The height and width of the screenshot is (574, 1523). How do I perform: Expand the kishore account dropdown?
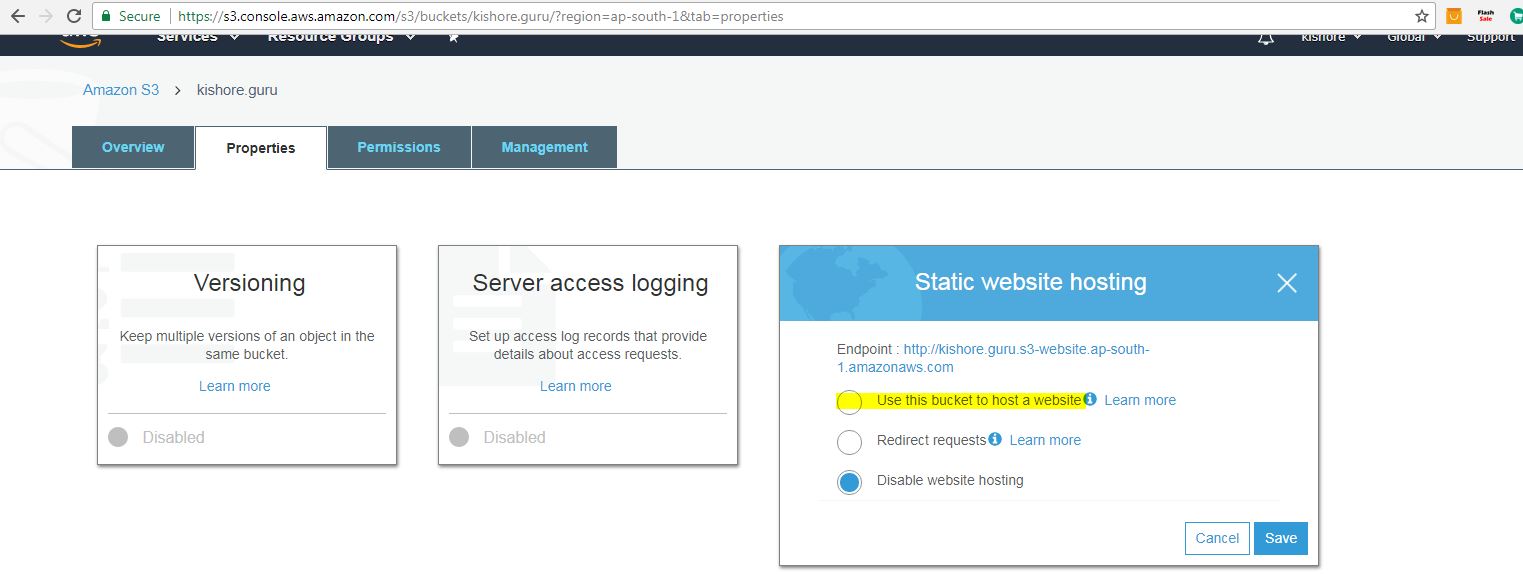pos(1331,37)
